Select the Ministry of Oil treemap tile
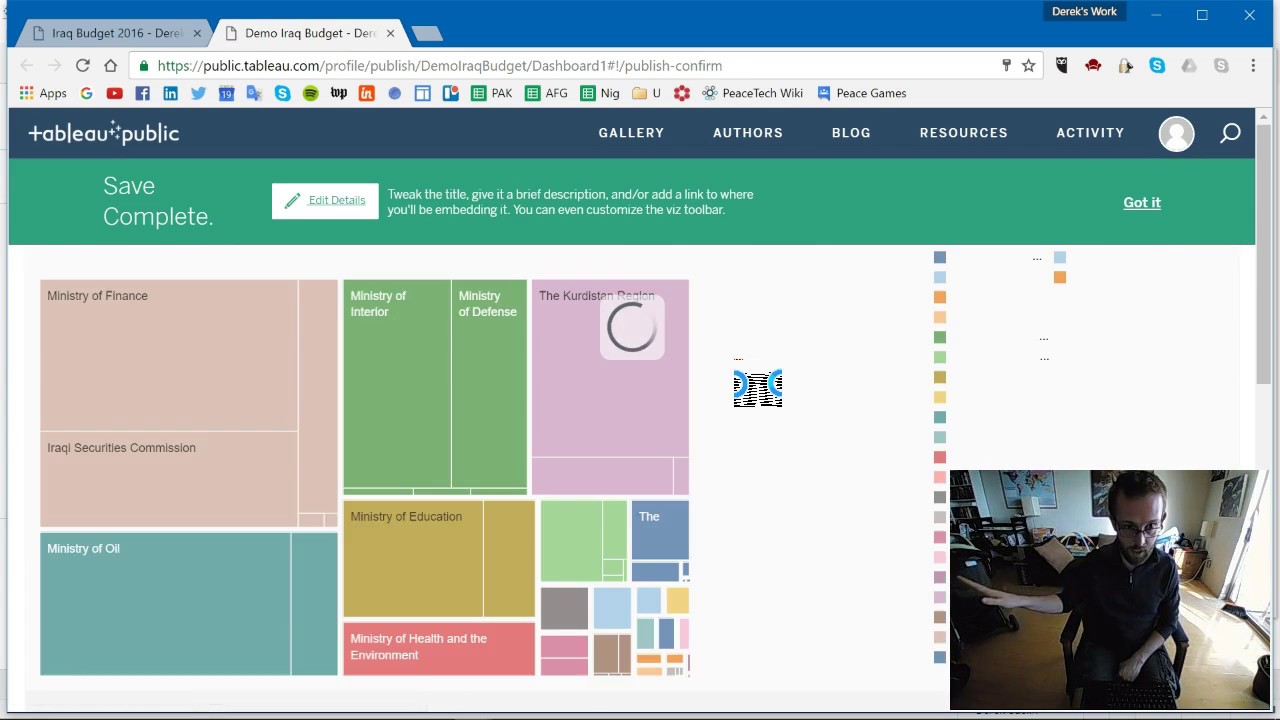 [x=166, y=604]
